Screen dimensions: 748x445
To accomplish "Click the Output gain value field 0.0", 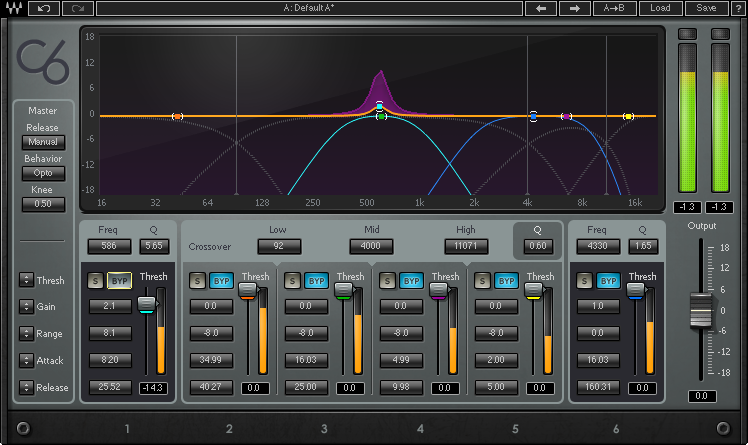I will point(702,396).
